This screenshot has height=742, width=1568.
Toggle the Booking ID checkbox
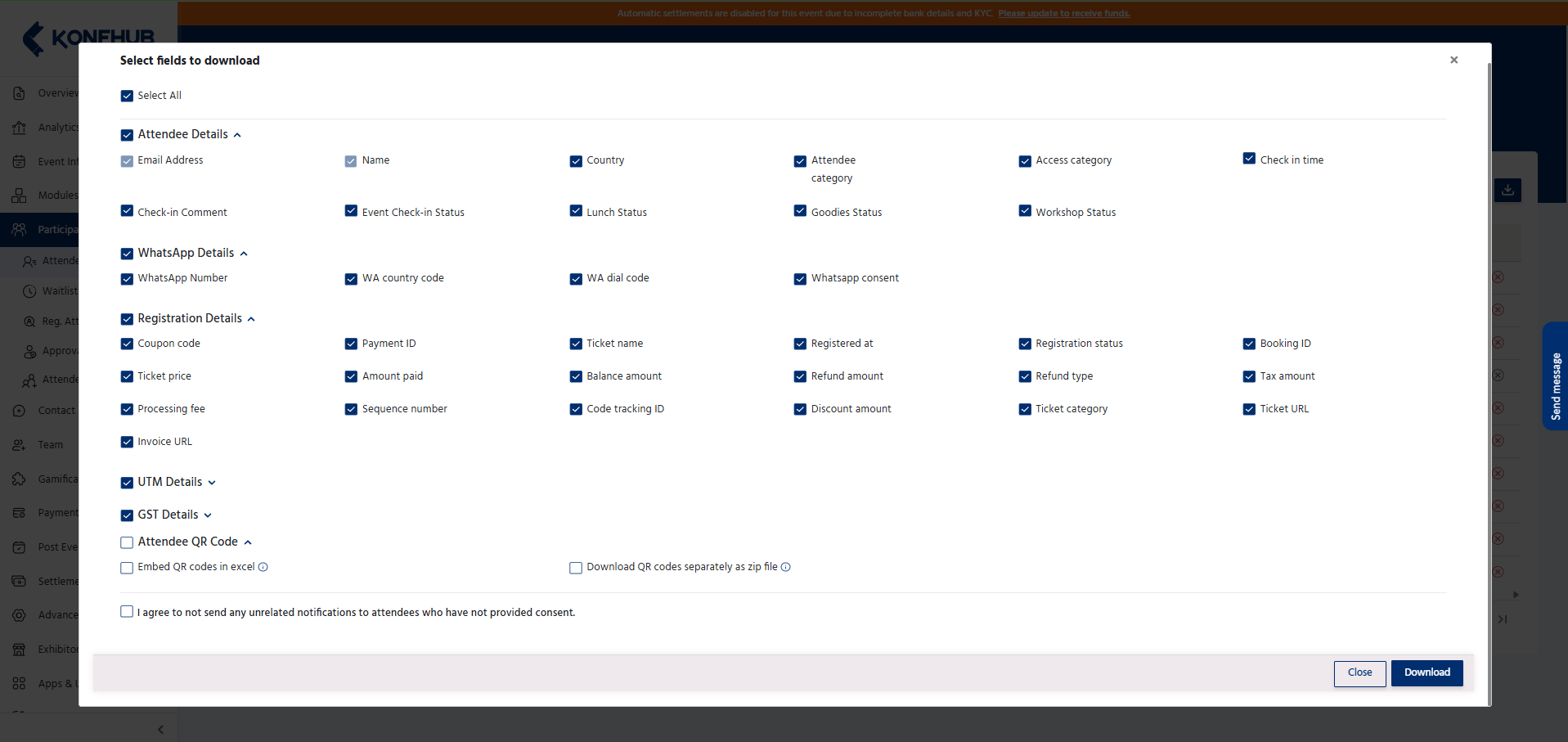point(1249,344)
